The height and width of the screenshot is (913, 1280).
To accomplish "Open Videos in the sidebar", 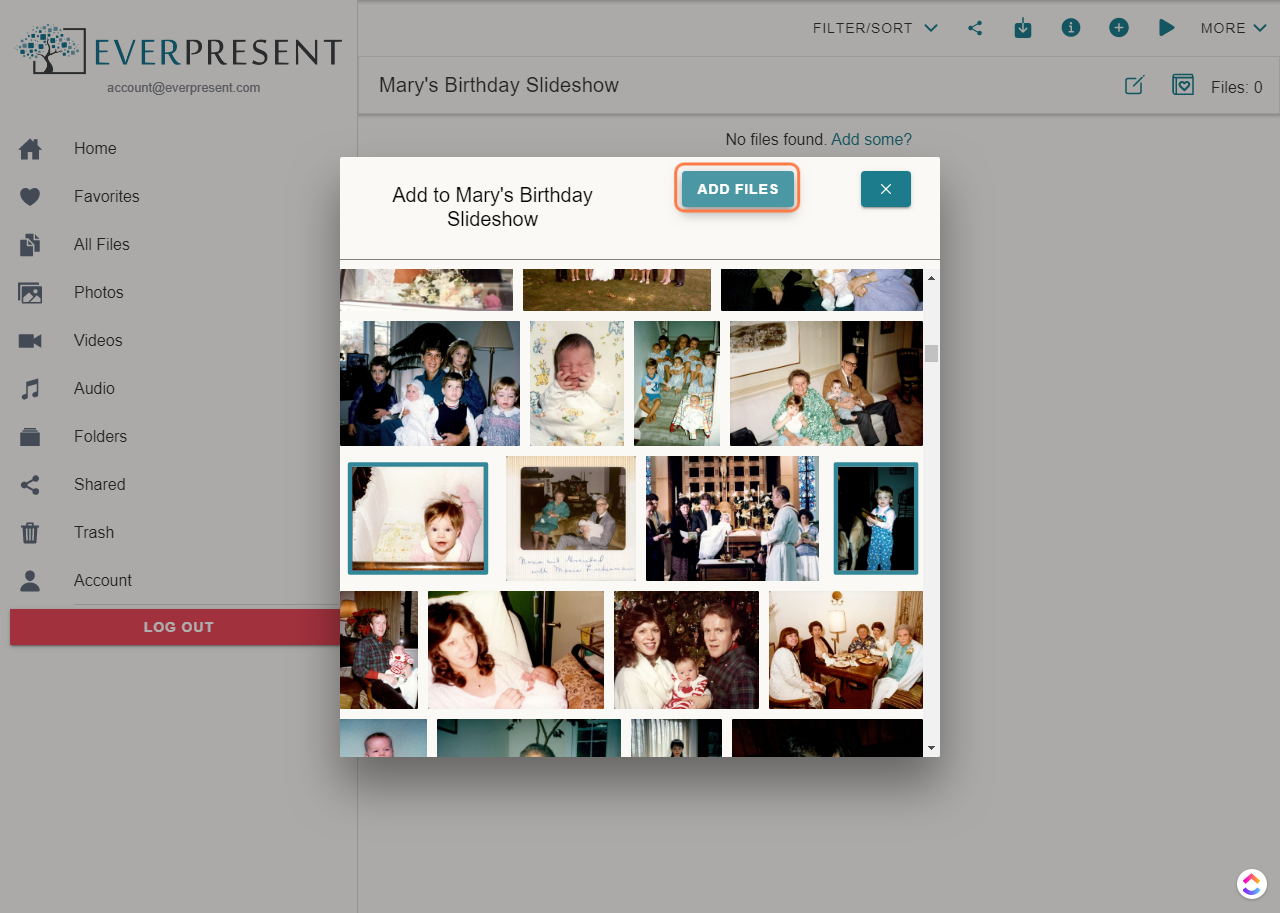I will 98,340.
